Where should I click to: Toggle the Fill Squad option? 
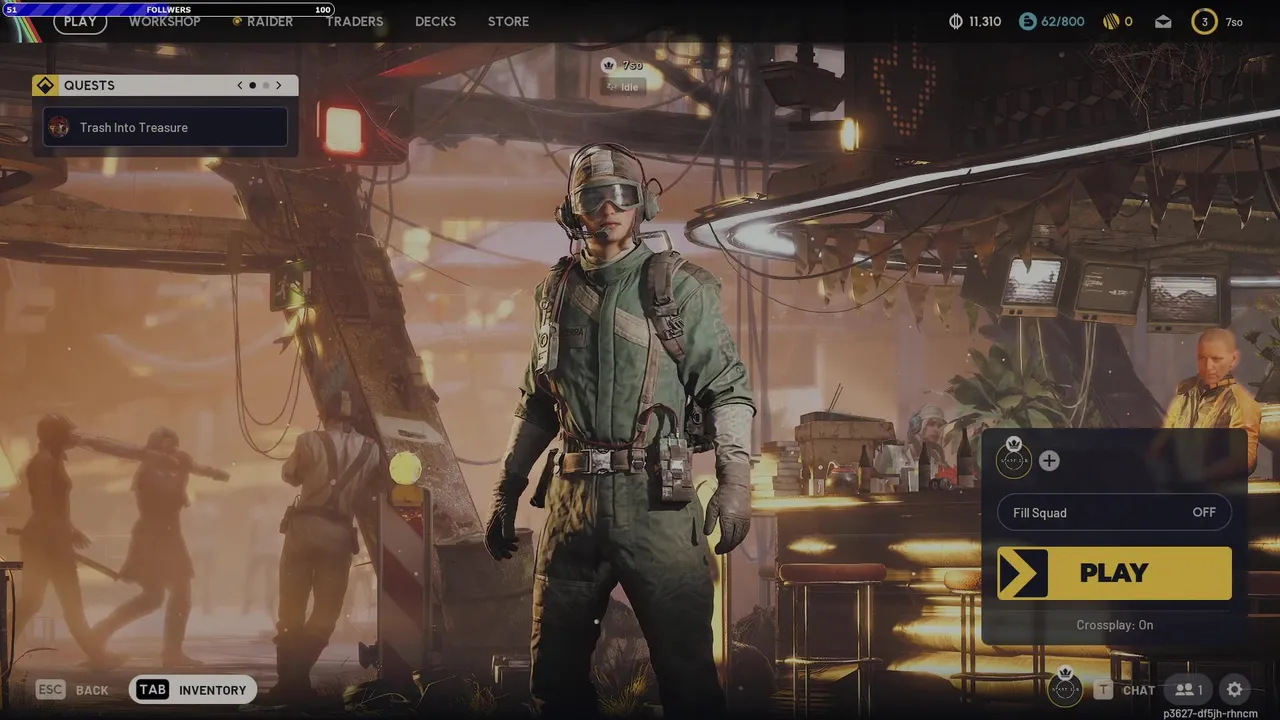click(x=1114, y=512)
